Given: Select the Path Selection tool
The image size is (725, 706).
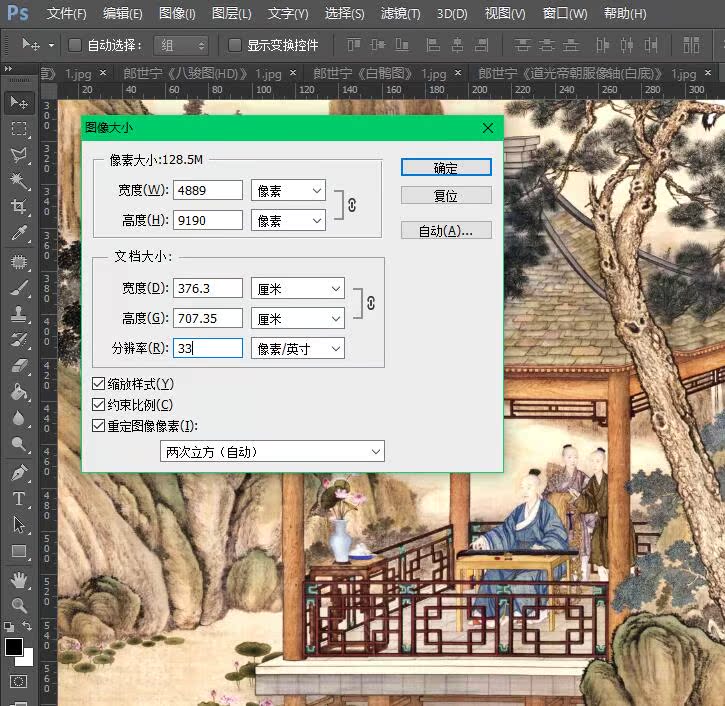Looking at the screenshot, I should (x=19, y=525).
